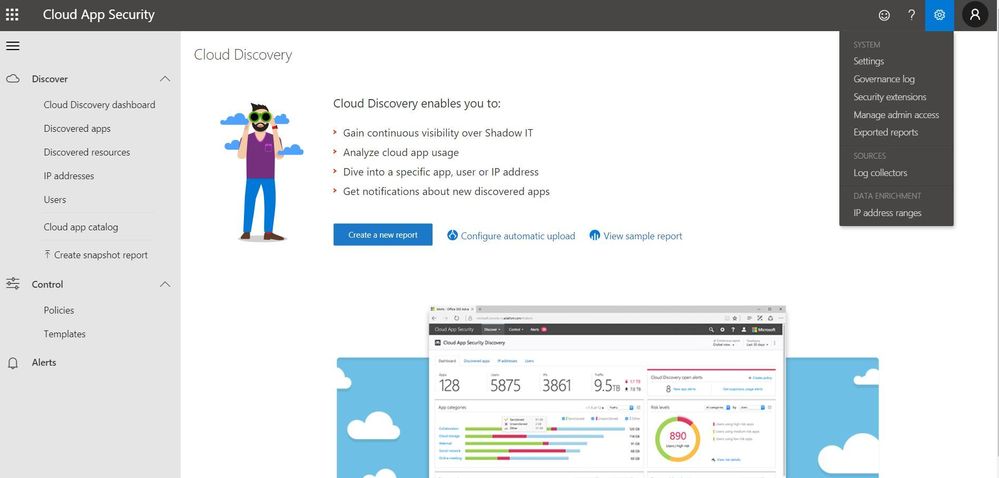Open Discovered resources

pos(87,152)
